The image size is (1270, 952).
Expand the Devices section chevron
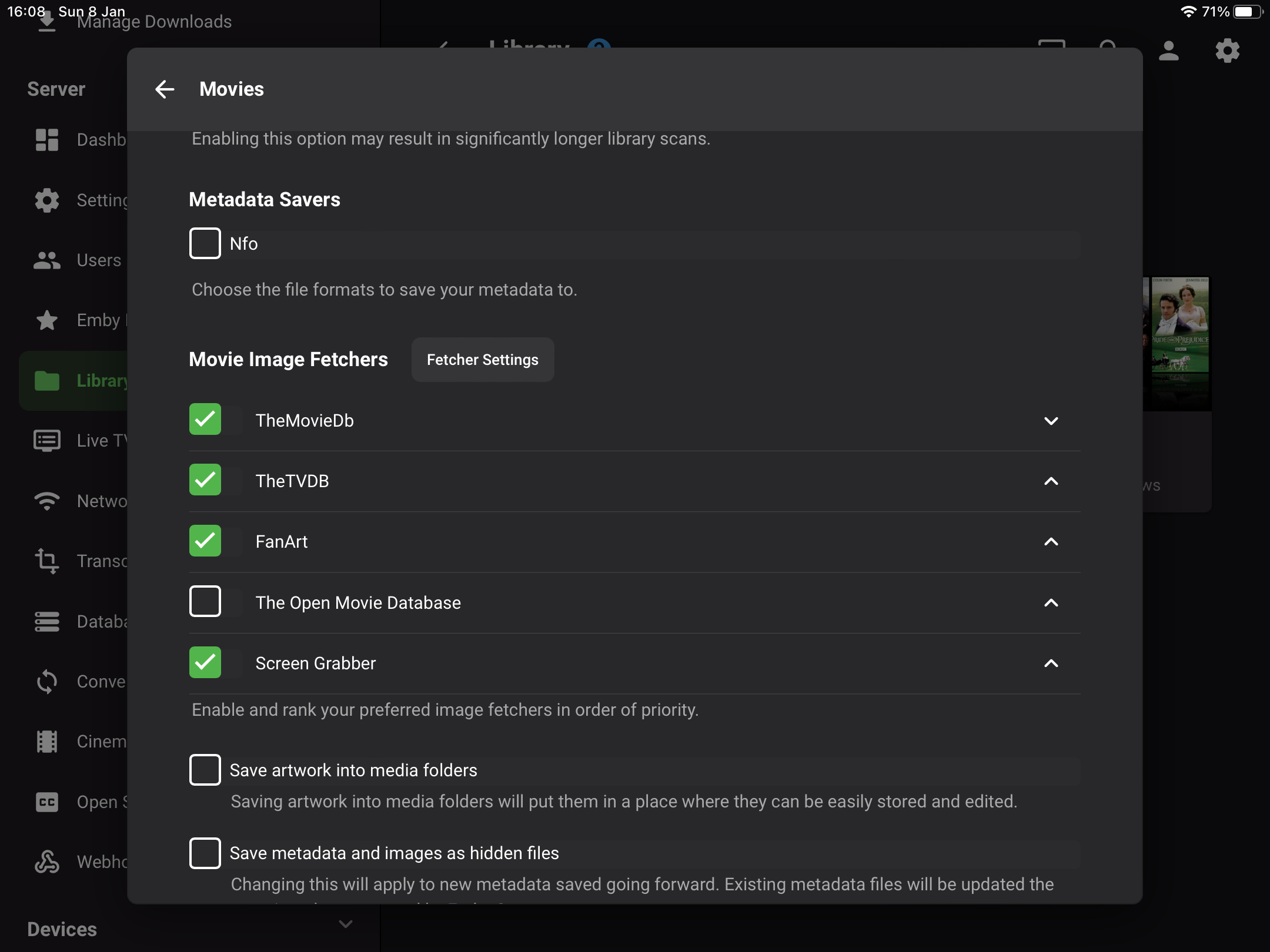[x=346, y=924]
